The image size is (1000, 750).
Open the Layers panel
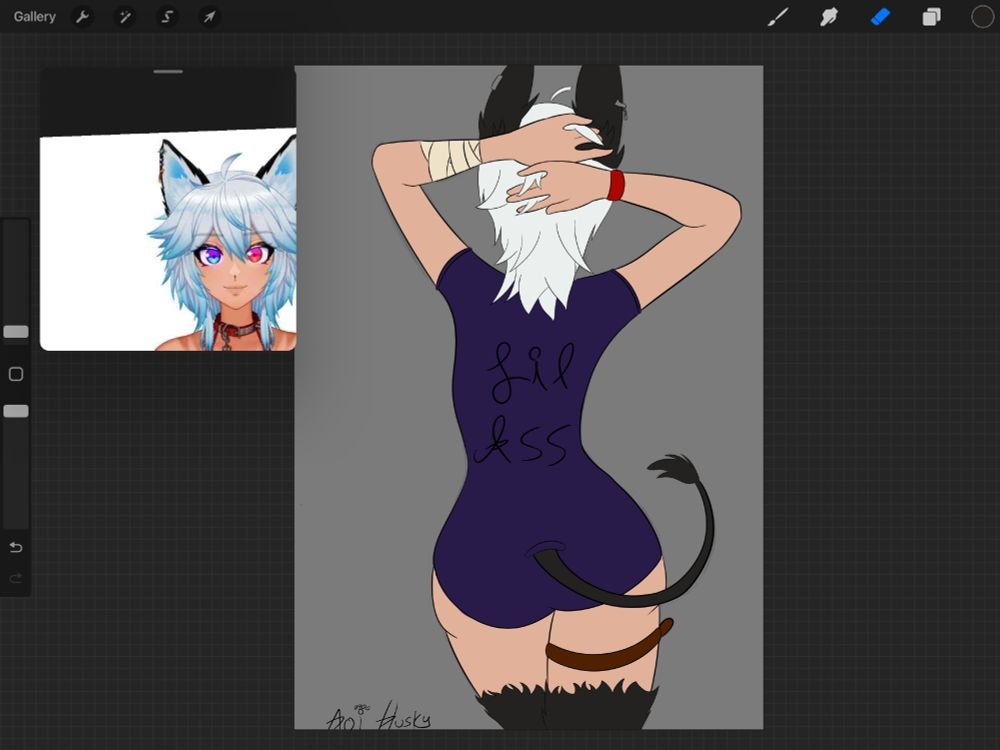tap(931, 16)
